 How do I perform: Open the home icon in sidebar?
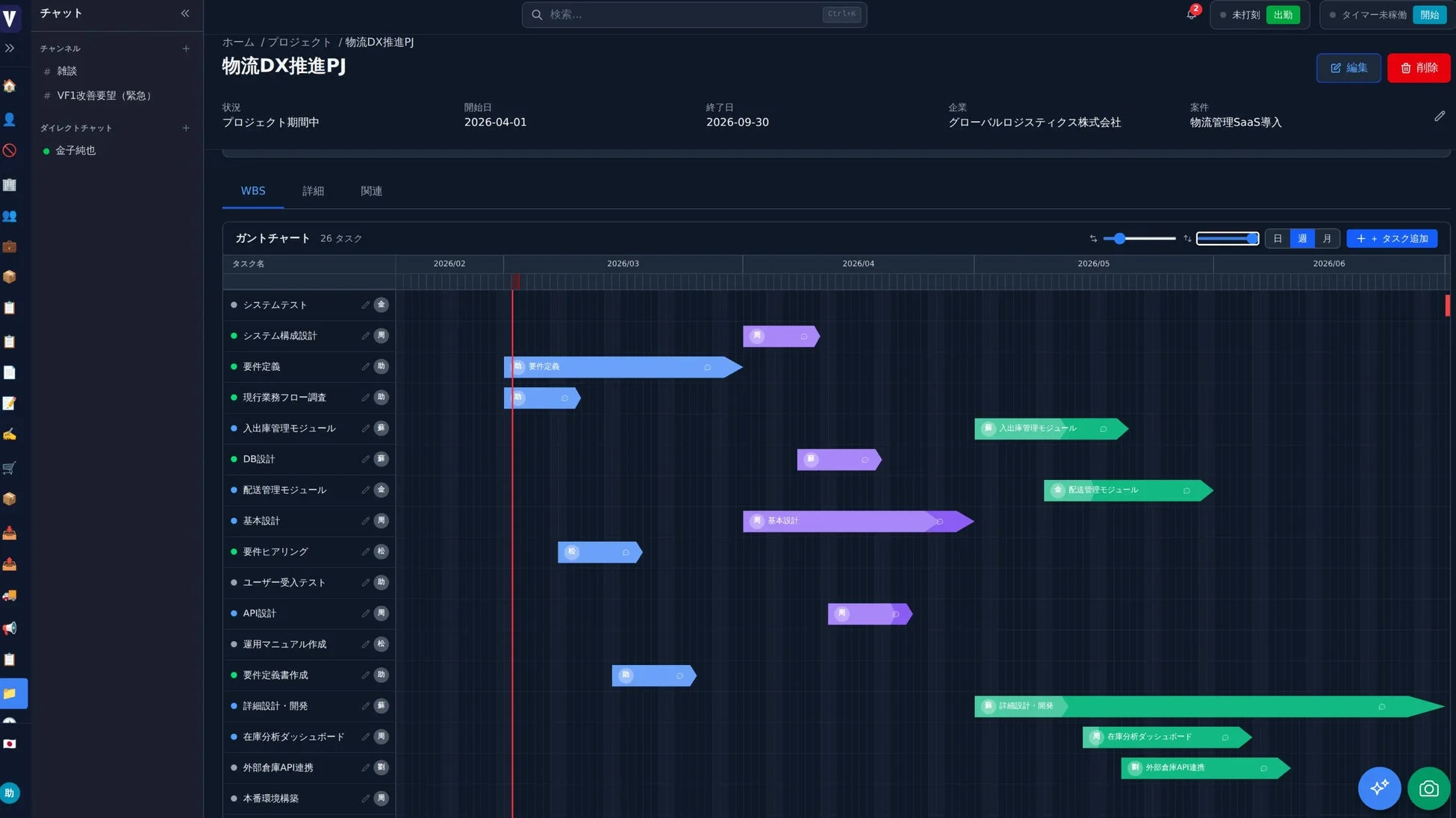click(x=10, y=86)
